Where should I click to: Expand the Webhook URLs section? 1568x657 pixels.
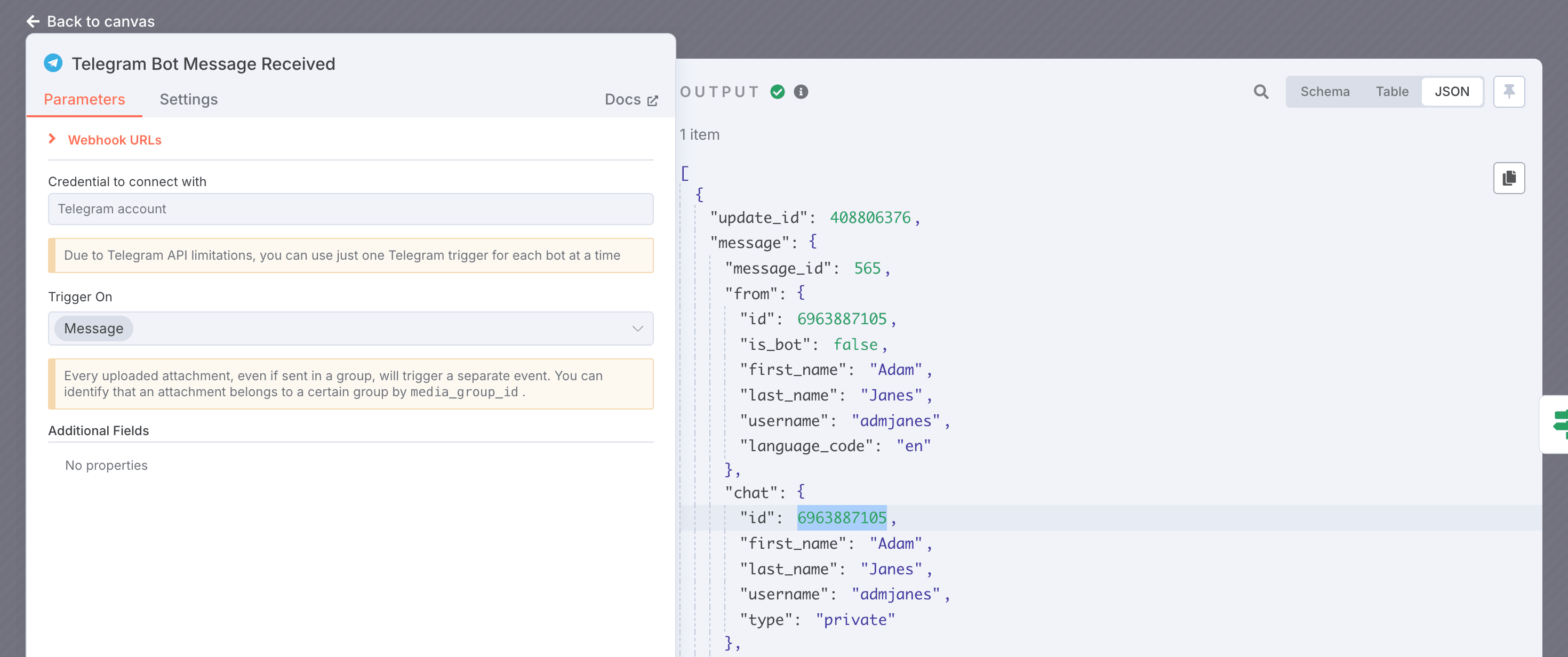pyautogui.click(x=105, y=140)
